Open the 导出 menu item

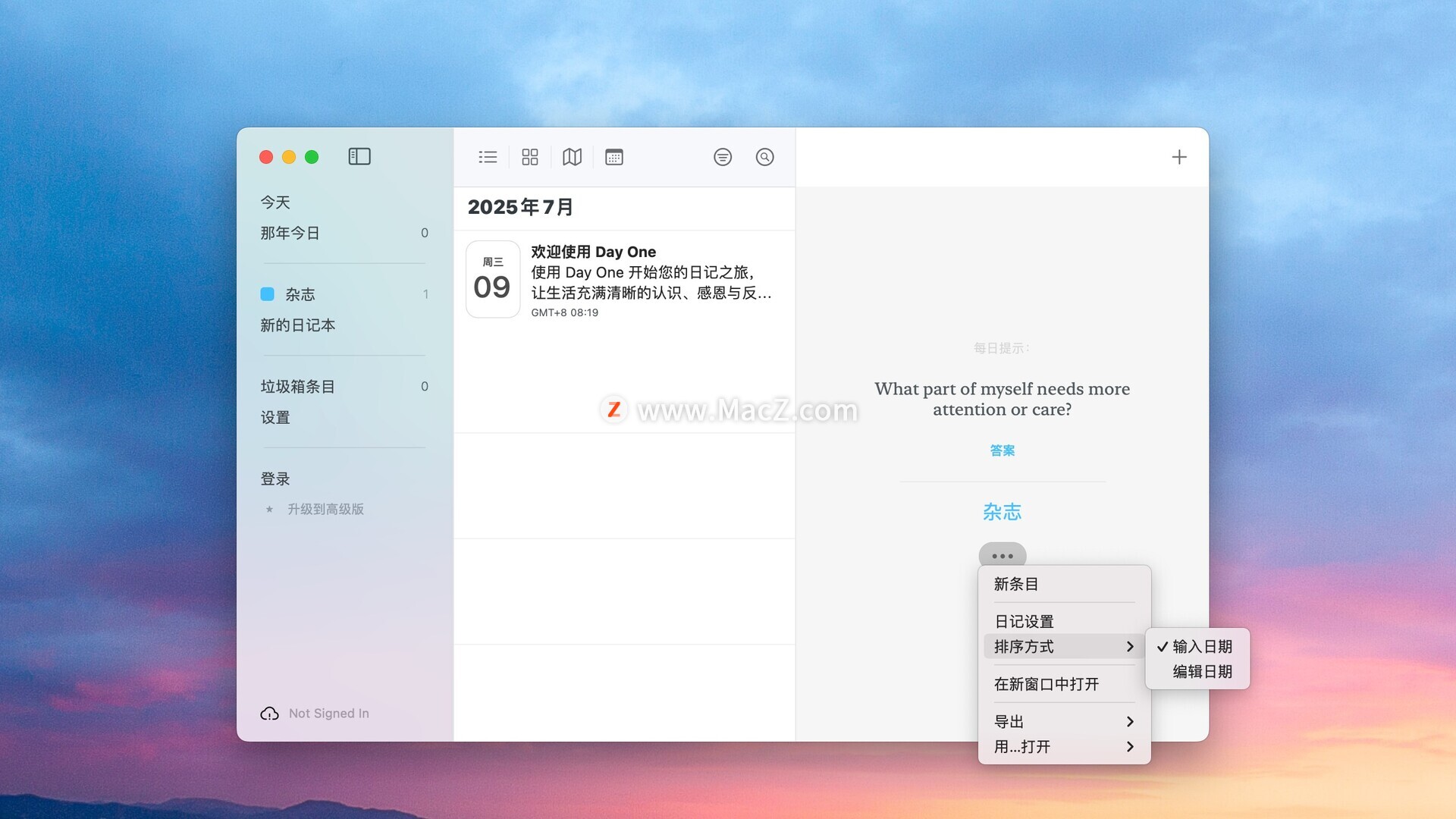[x=1065, y=722]
